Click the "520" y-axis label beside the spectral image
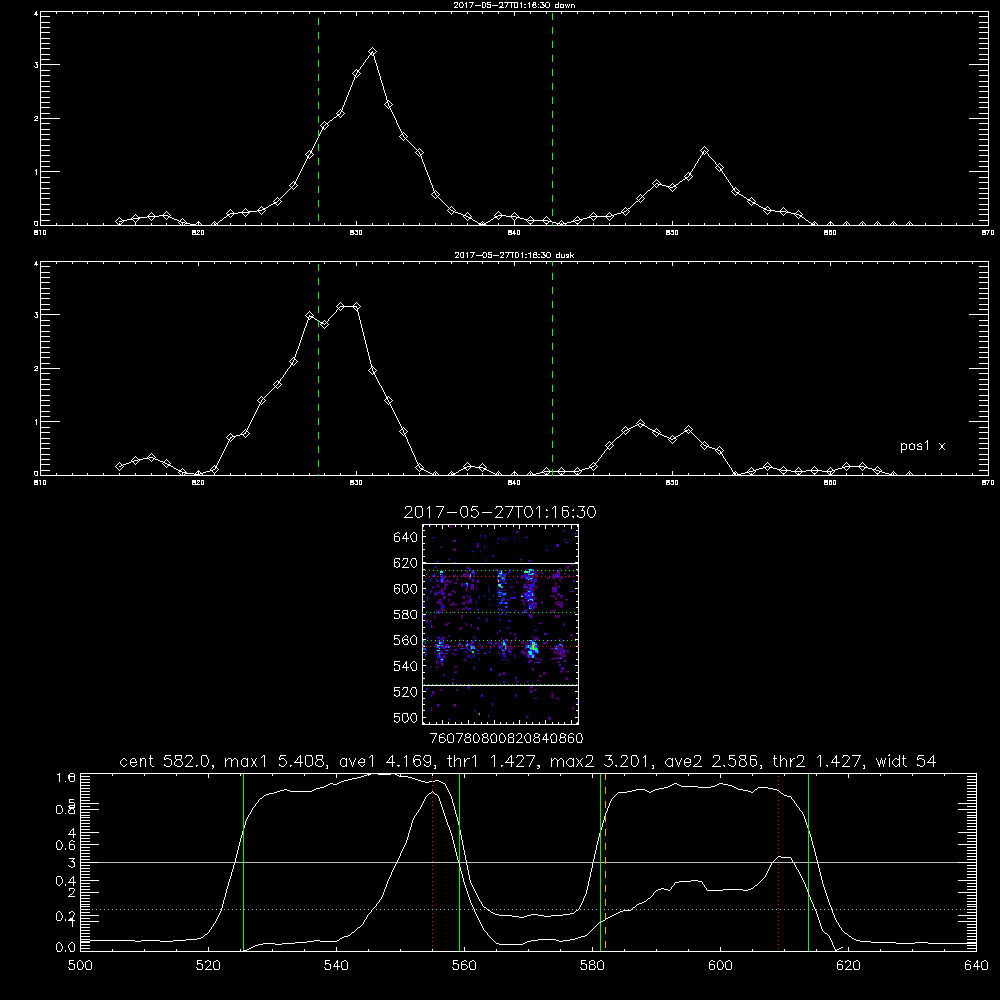1000x1000 pixels. 406,692
